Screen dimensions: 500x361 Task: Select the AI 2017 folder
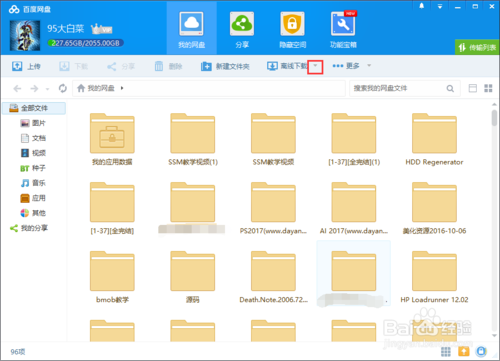click(354, 208)
